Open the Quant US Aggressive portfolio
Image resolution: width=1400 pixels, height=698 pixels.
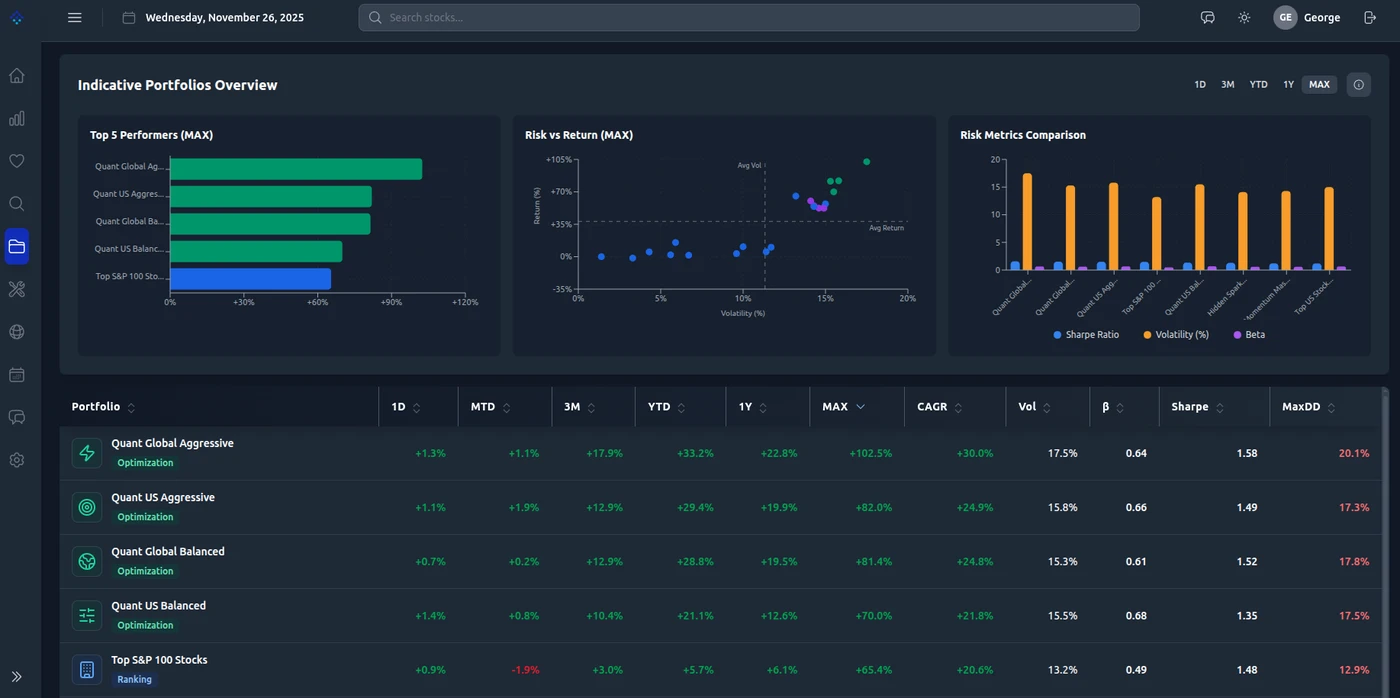tap(163, 497)
